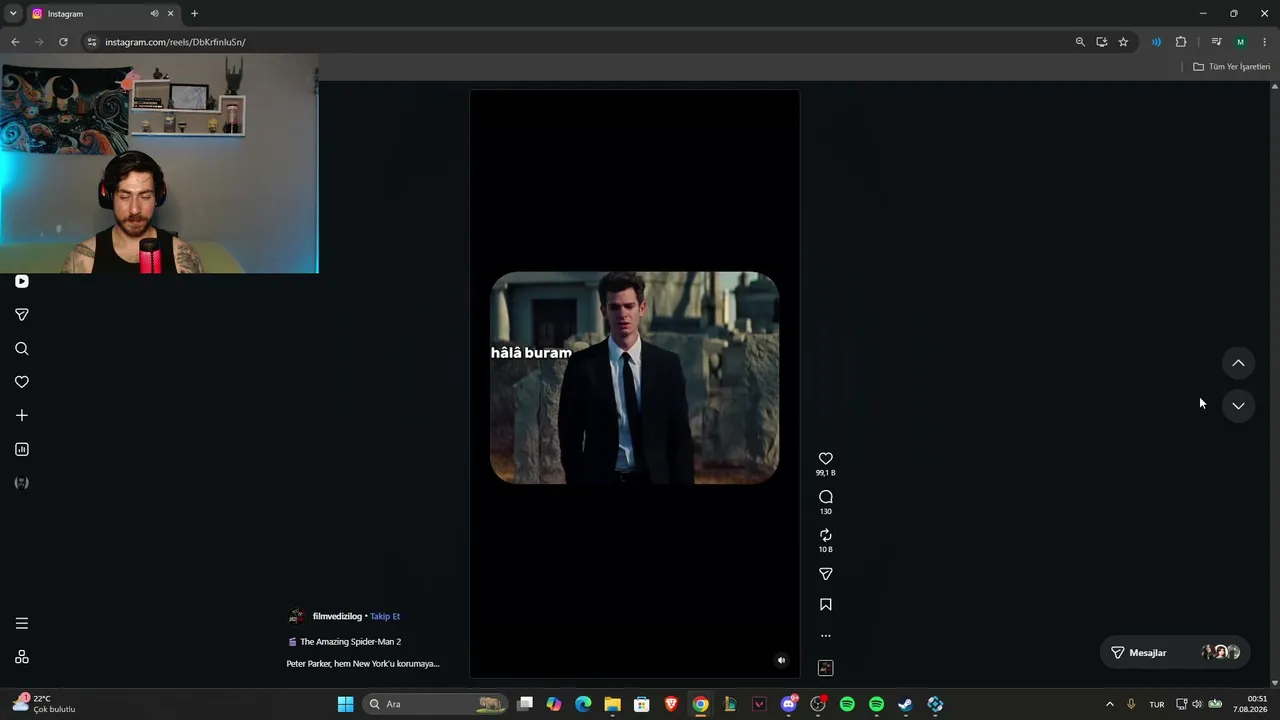The height and width of the screenshot is (720, 1280).
Task: Open the Chrome profile M avatar
Action: coord(1241,42)
